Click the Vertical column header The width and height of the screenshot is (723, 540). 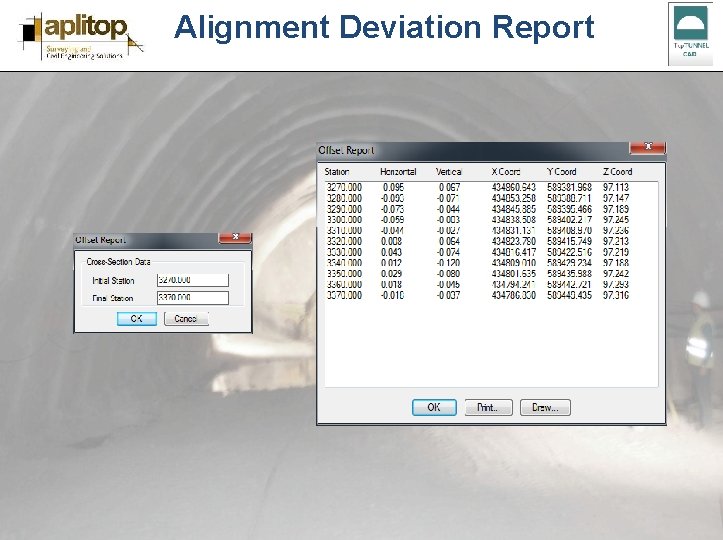449,172
